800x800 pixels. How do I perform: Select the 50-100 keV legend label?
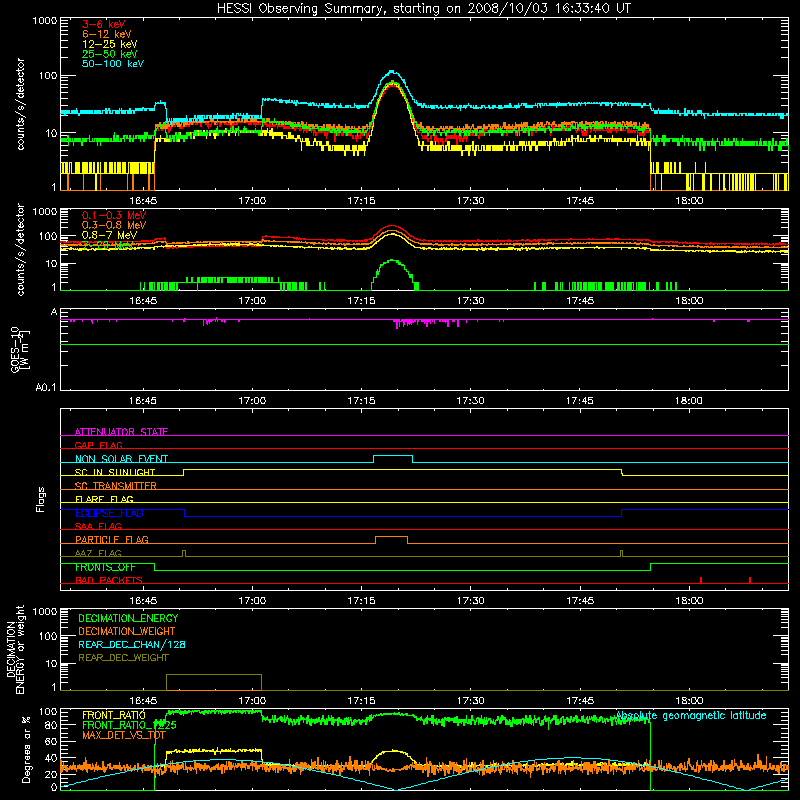(113, 63)
